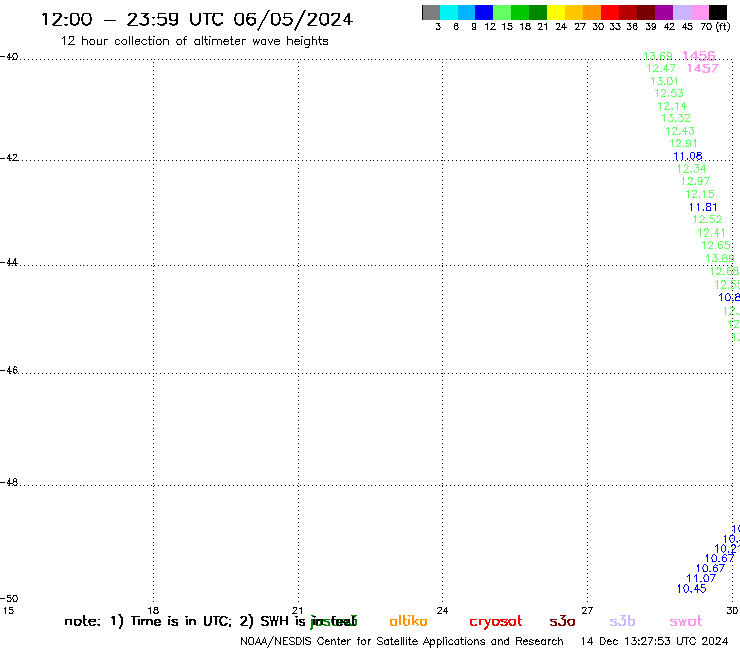The height and width of the screenshot is (650, 740).
Task: Select the 's3b' satellite legend label
Action: pyautogui.click(x=622, y=621)
